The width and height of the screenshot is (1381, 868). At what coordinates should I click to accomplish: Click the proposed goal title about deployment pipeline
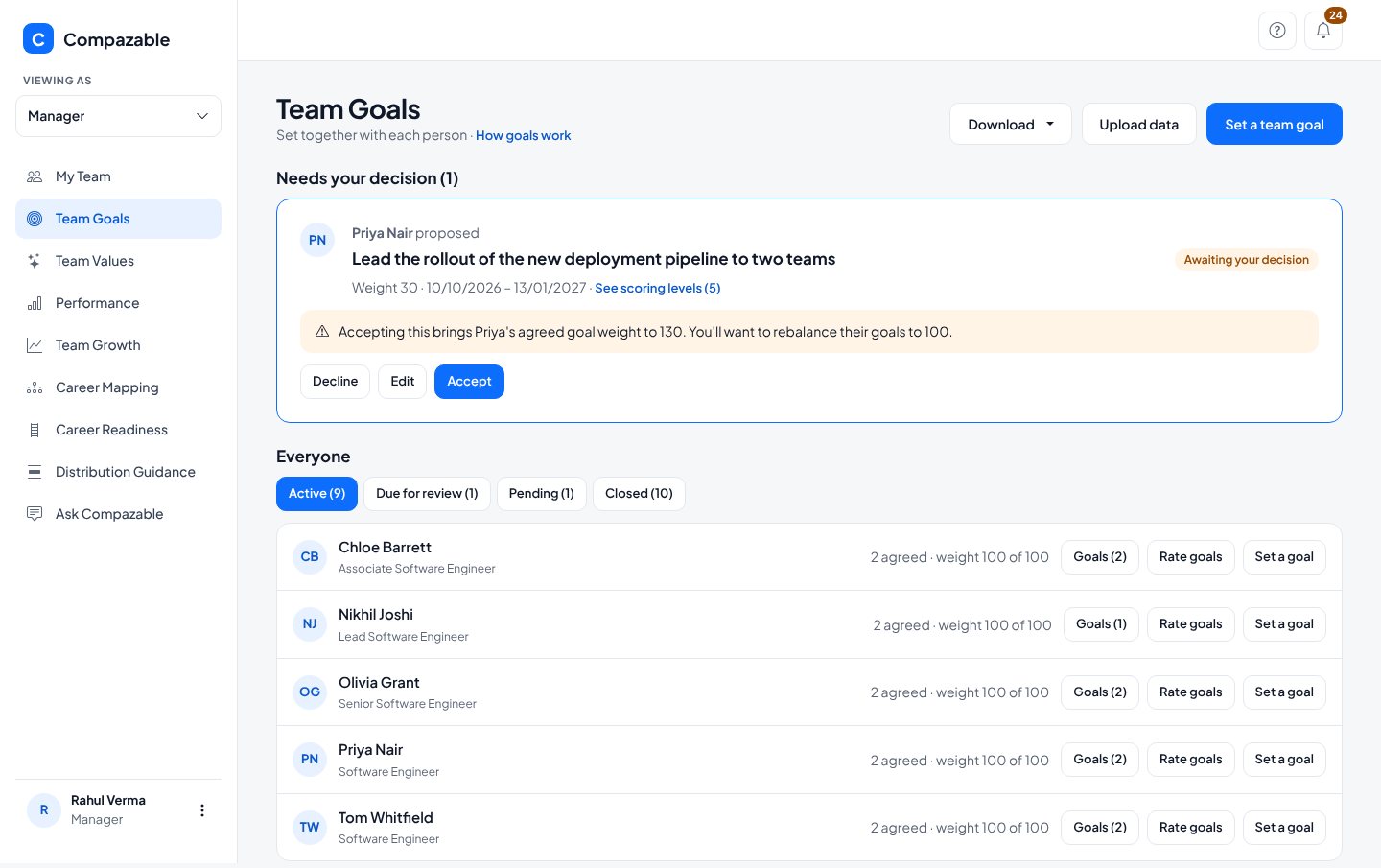594,259
